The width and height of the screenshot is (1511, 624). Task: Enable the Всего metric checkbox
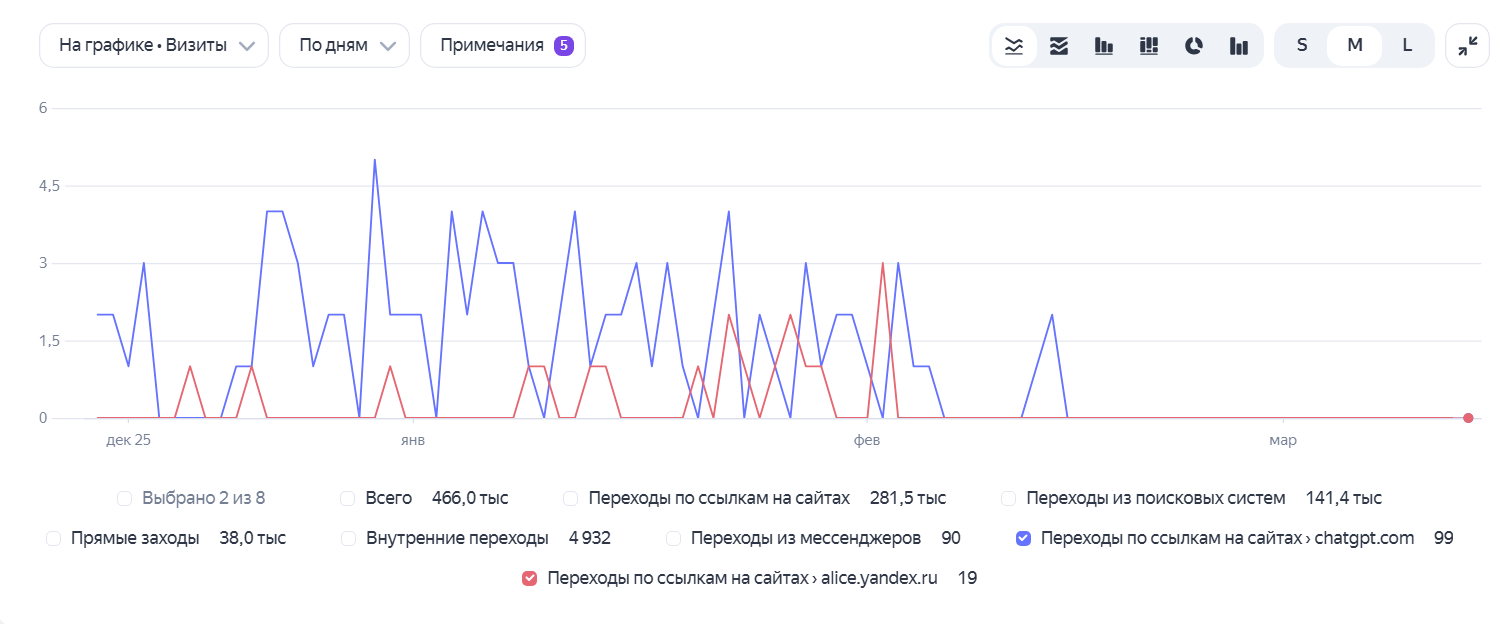click(347, 497)
